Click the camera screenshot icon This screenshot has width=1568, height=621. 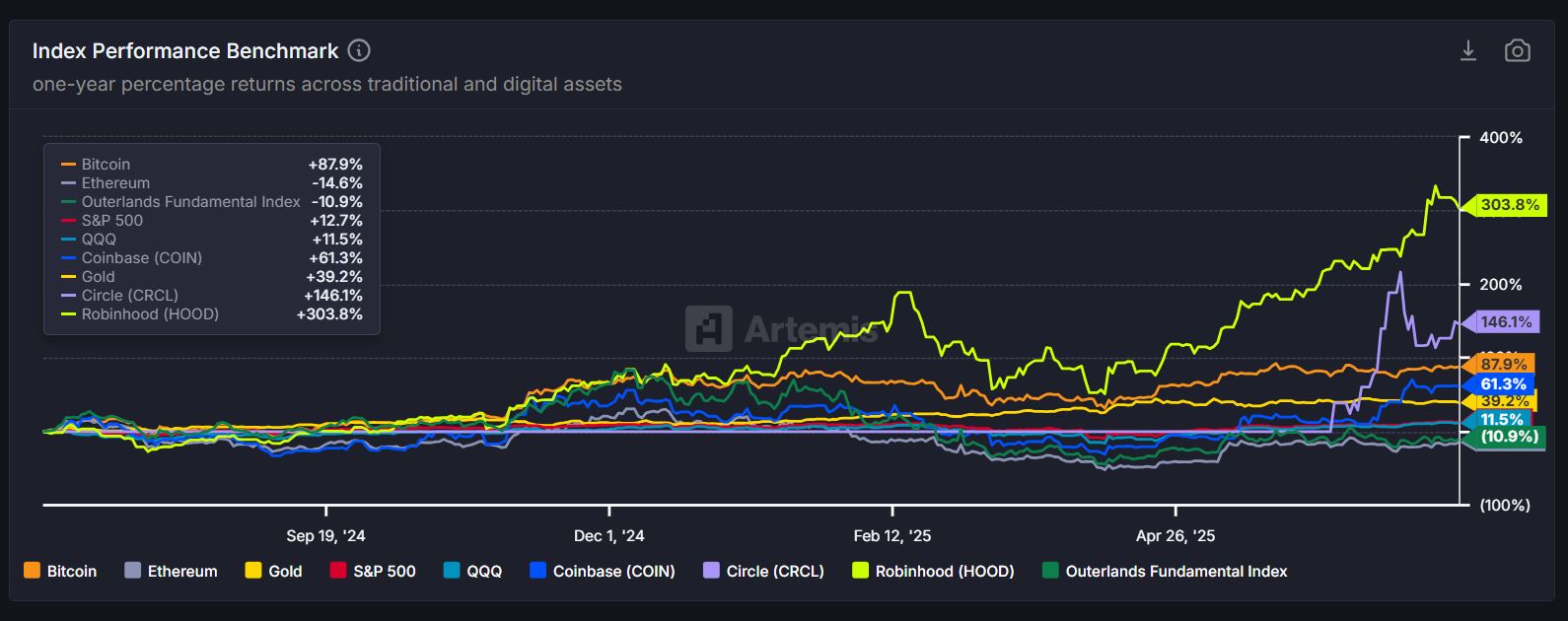(1517, 50)
